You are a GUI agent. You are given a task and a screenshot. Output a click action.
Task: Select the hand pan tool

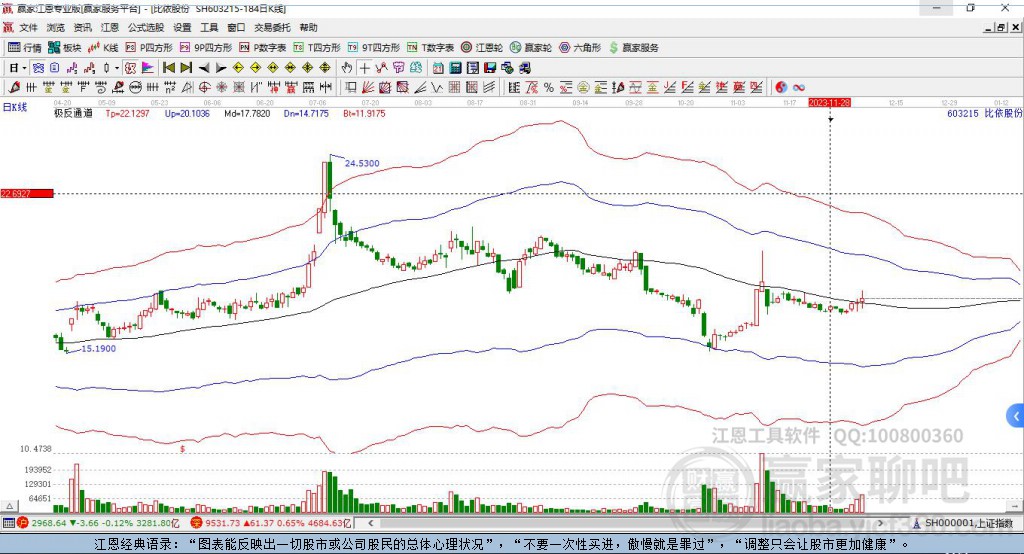(x=347, y=68)
